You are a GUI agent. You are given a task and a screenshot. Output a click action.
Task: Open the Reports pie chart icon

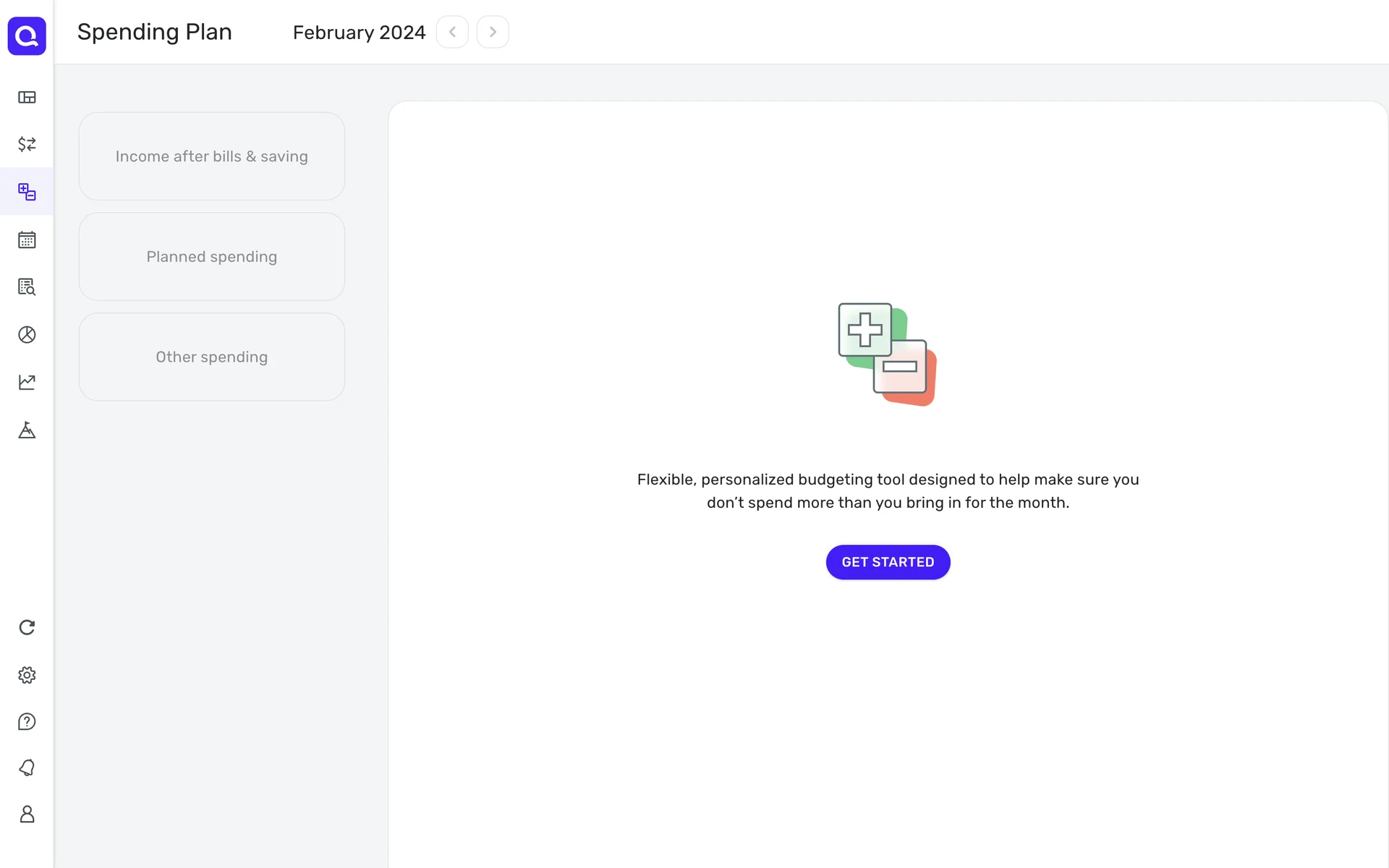(x=27, y=335)
